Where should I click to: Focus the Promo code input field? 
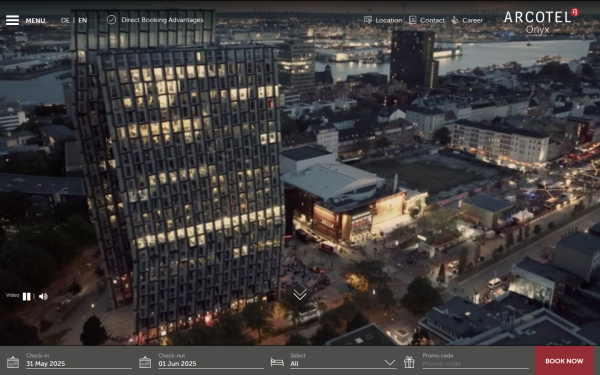[475, 364]
